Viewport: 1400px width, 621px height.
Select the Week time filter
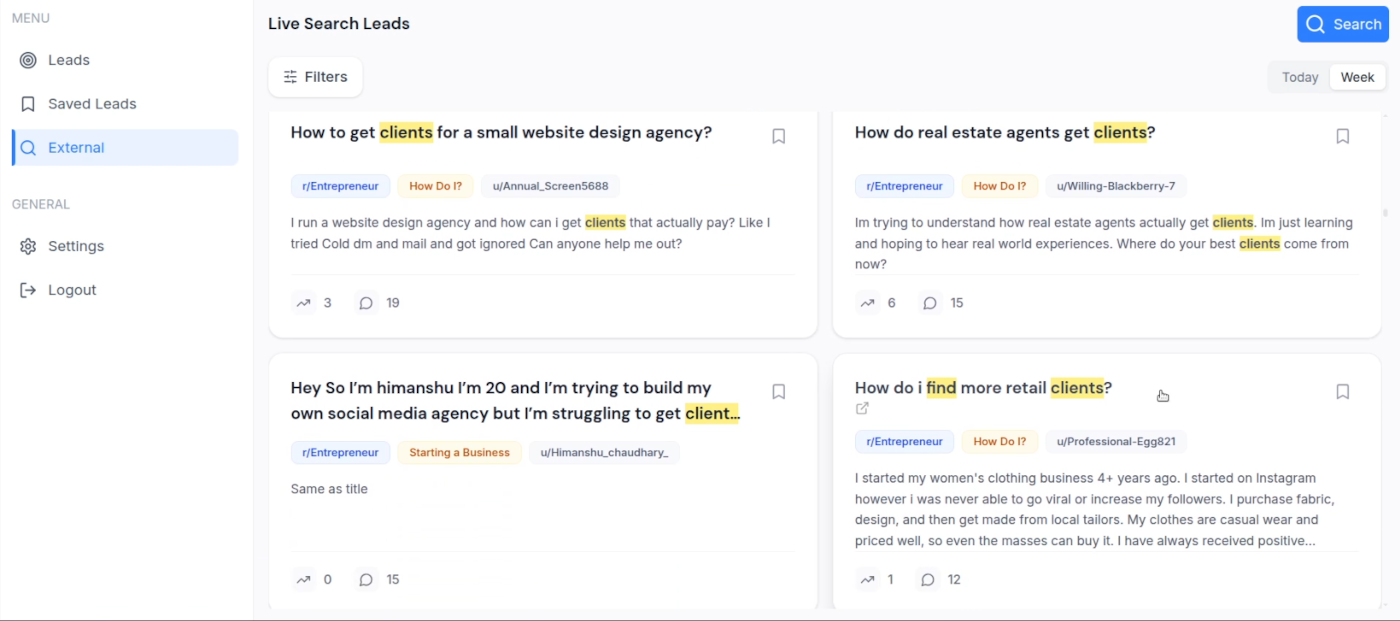(1357, 76)
